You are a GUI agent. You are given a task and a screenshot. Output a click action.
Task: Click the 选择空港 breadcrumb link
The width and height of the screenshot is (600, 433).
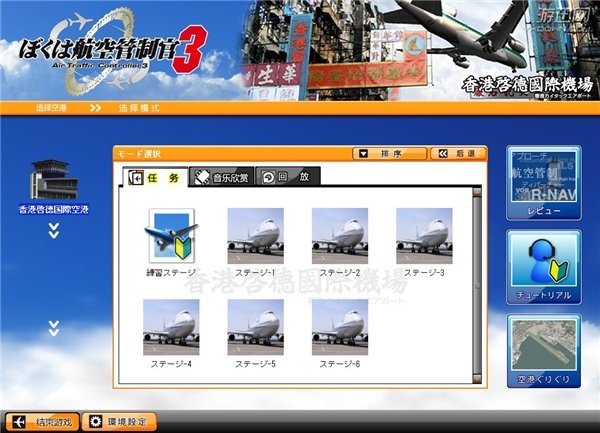(51, 108)
